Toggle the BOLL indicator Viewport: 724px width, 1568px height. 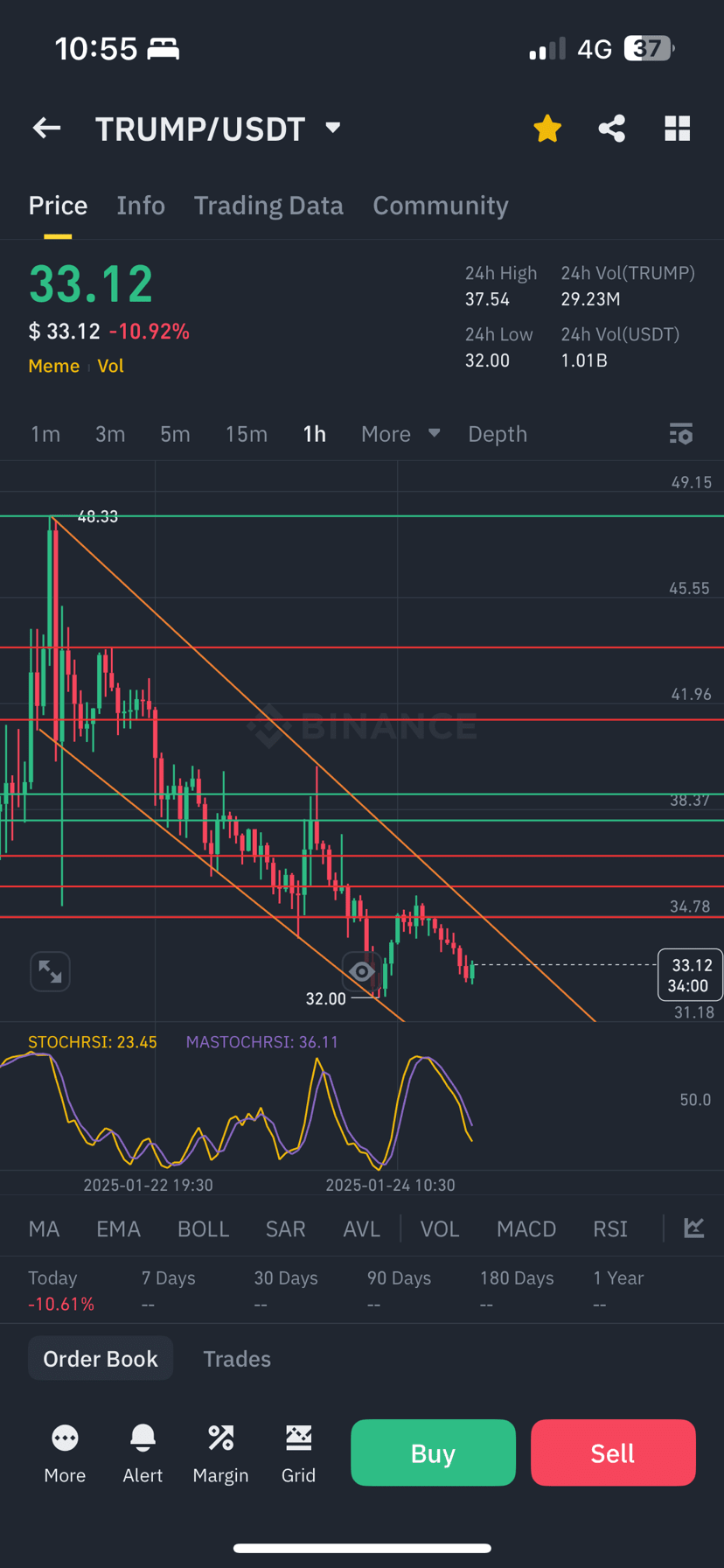coord(203,1228)
